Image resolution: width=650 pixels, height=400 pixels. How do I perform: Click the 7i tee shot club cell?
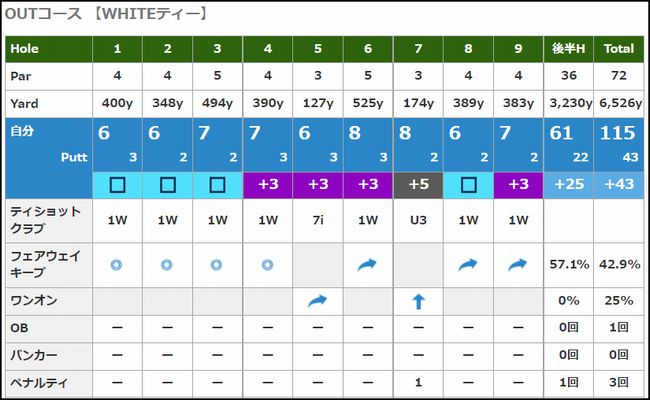[x=318, y=220]
